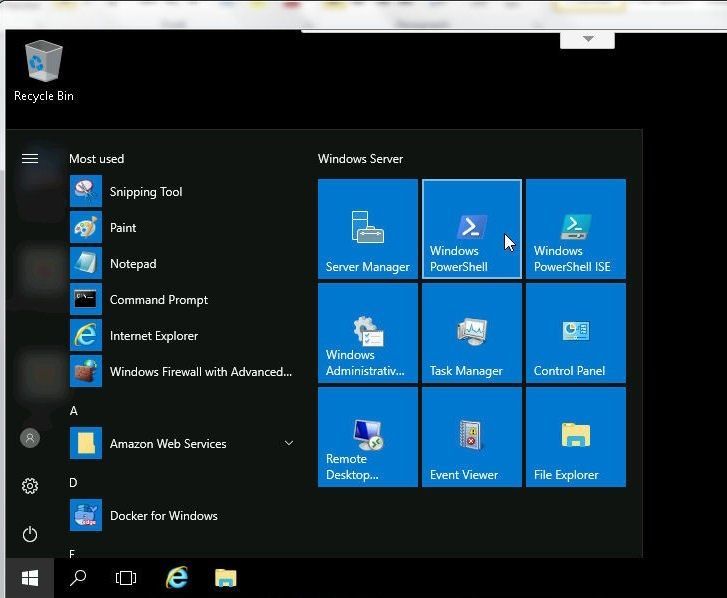Launch Internet Explorer from the taskbar
Viewport: 727px width, 598px height.
[177, 578]
